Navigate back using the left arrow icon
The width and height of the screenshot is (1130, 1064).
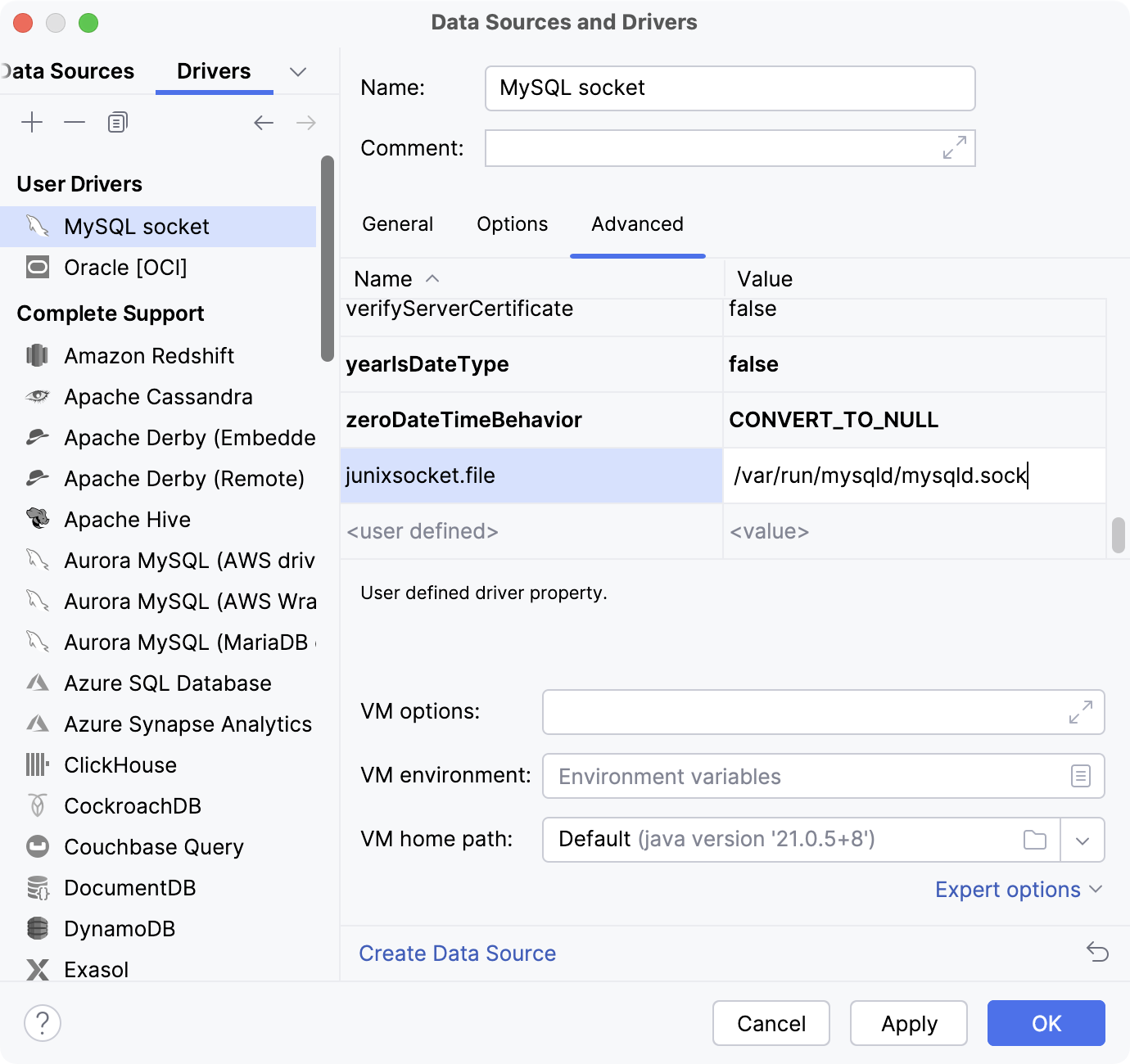263,122
